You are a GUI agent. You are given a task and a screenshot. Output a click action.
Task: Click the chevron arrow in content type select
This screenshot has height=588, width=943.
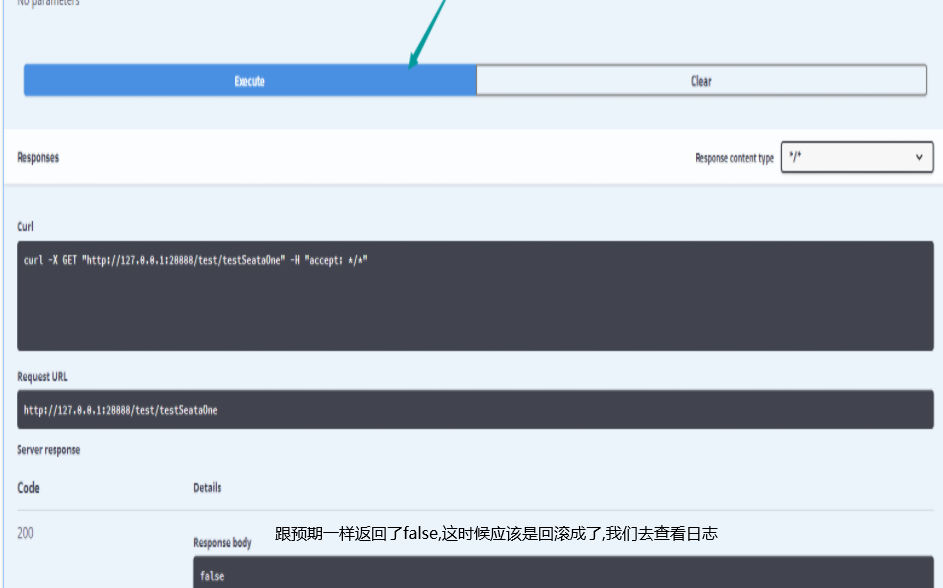point(919,157)
